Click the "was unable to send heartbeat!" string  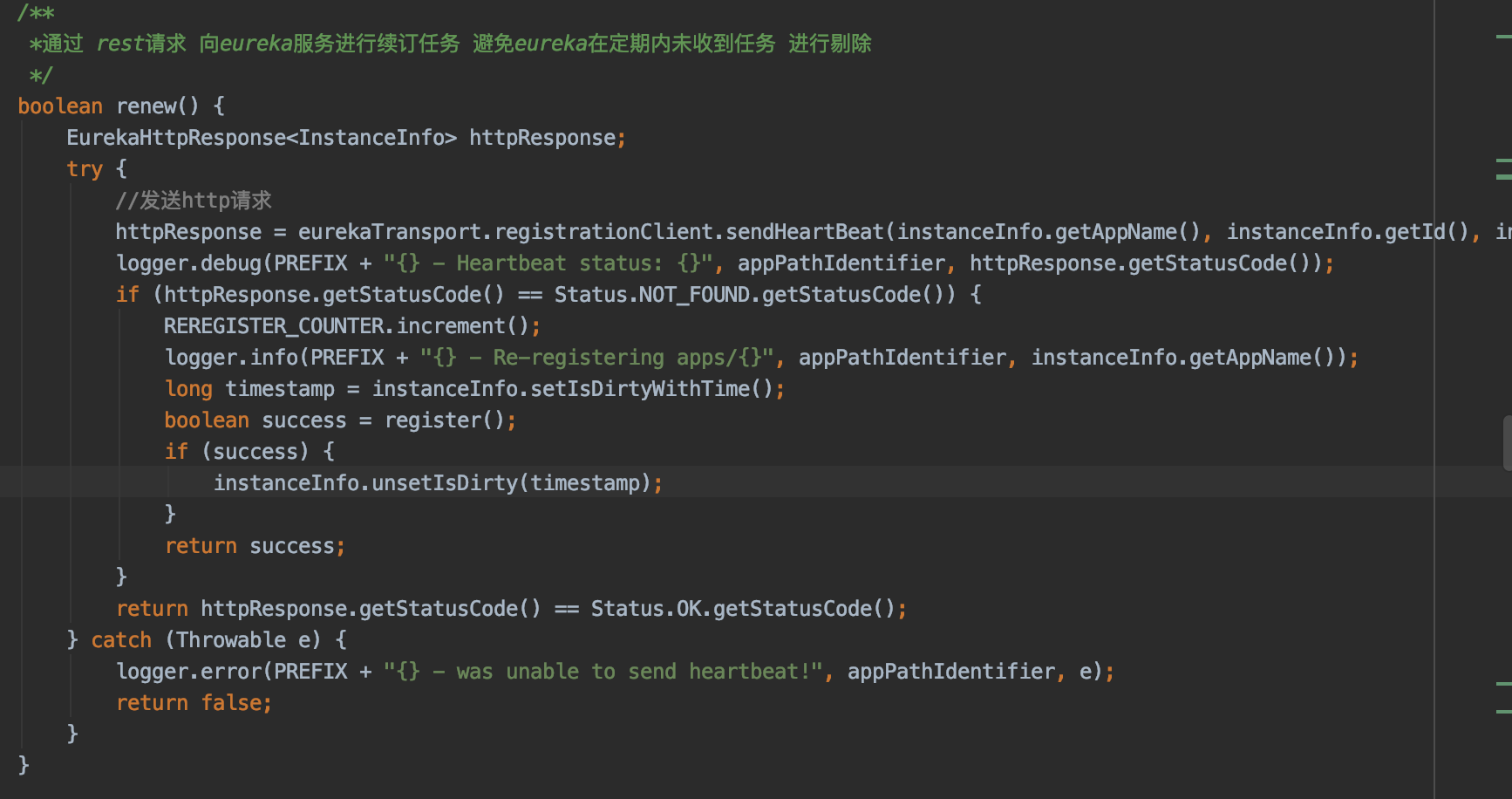click(603, 672)
